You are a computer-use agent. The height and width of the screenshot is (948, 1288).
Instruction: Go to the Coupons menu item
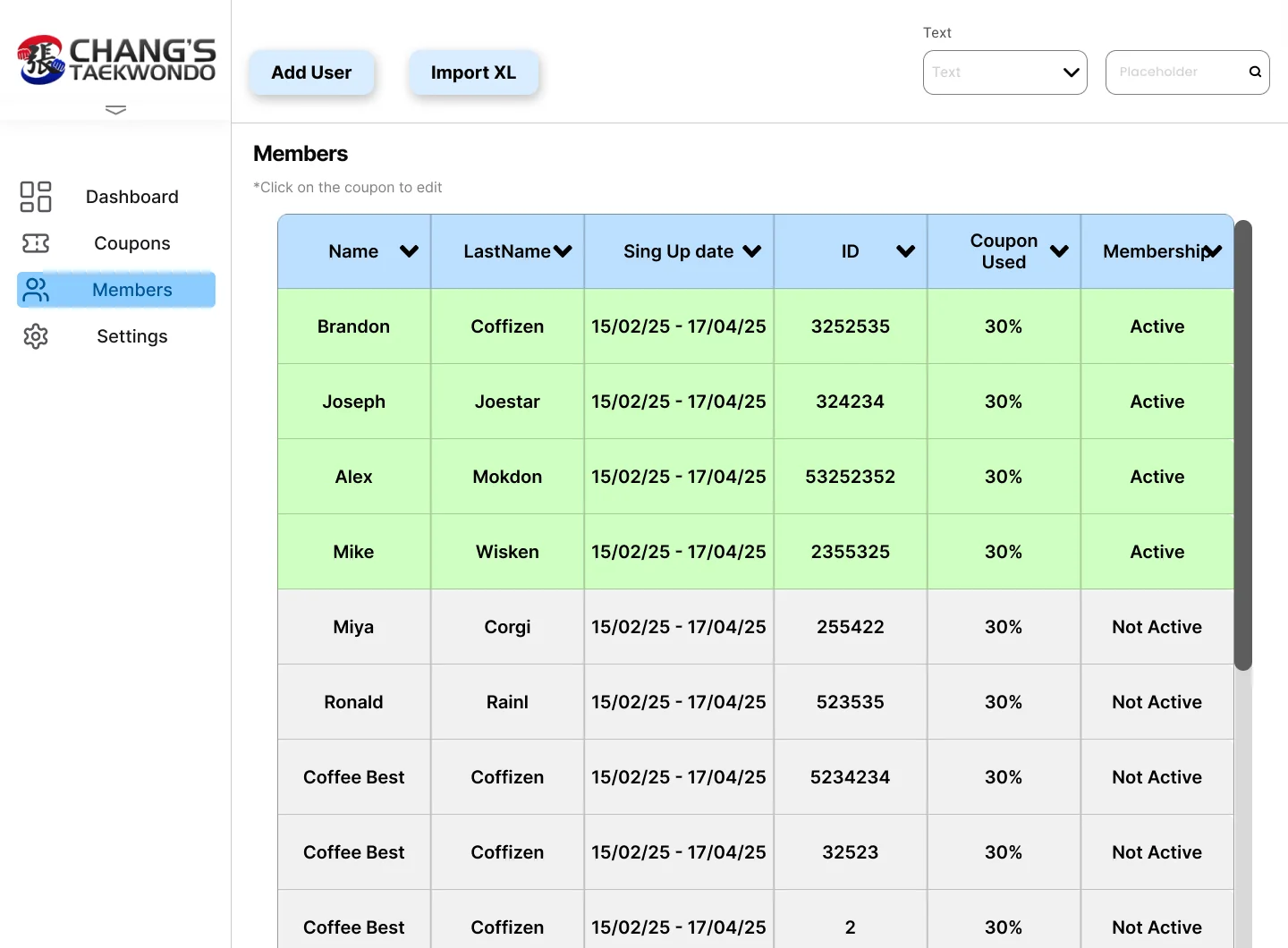click(132, 243)
